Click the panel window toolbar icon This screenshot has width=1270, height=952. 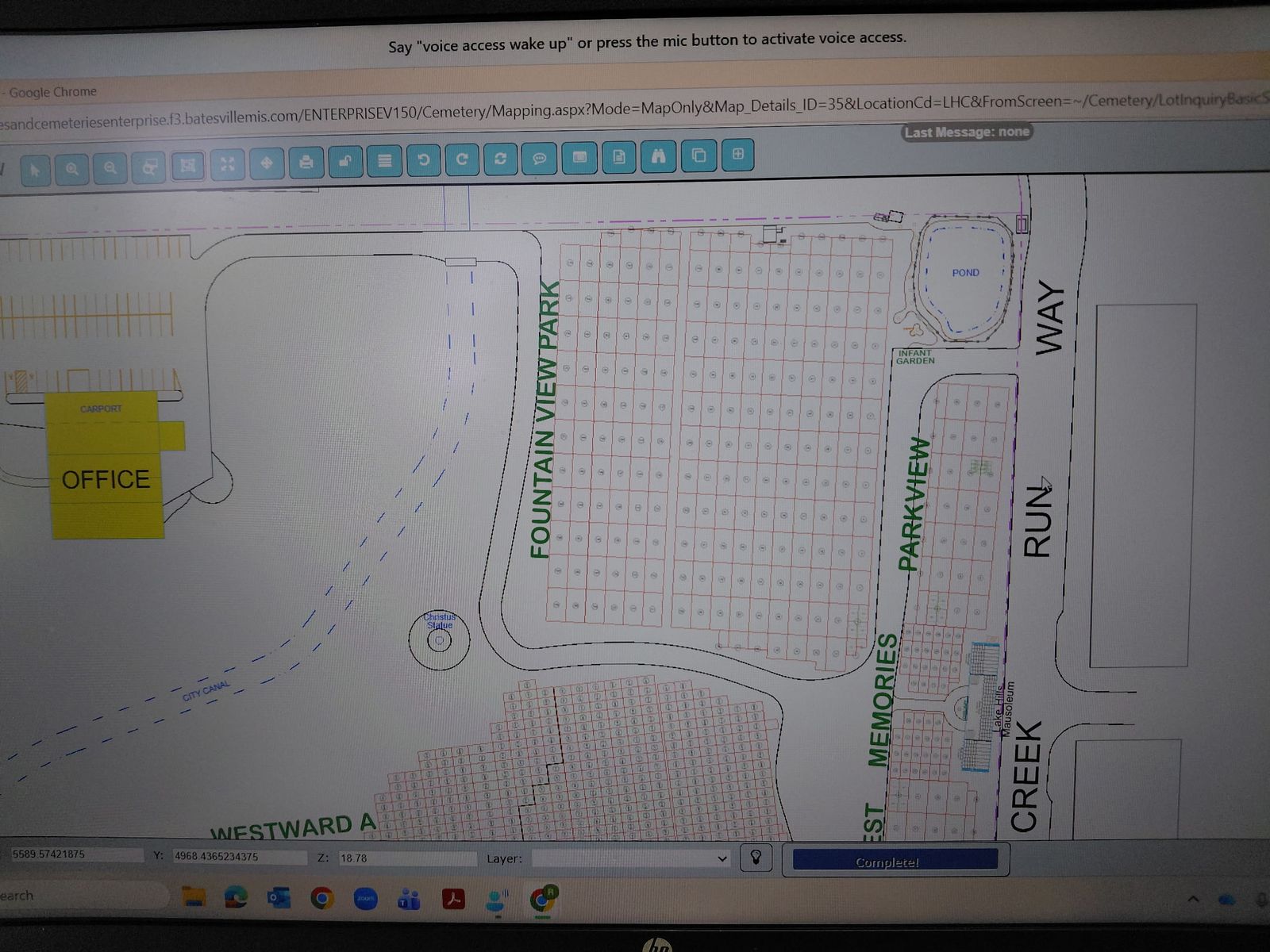click(x=579, y=157)
